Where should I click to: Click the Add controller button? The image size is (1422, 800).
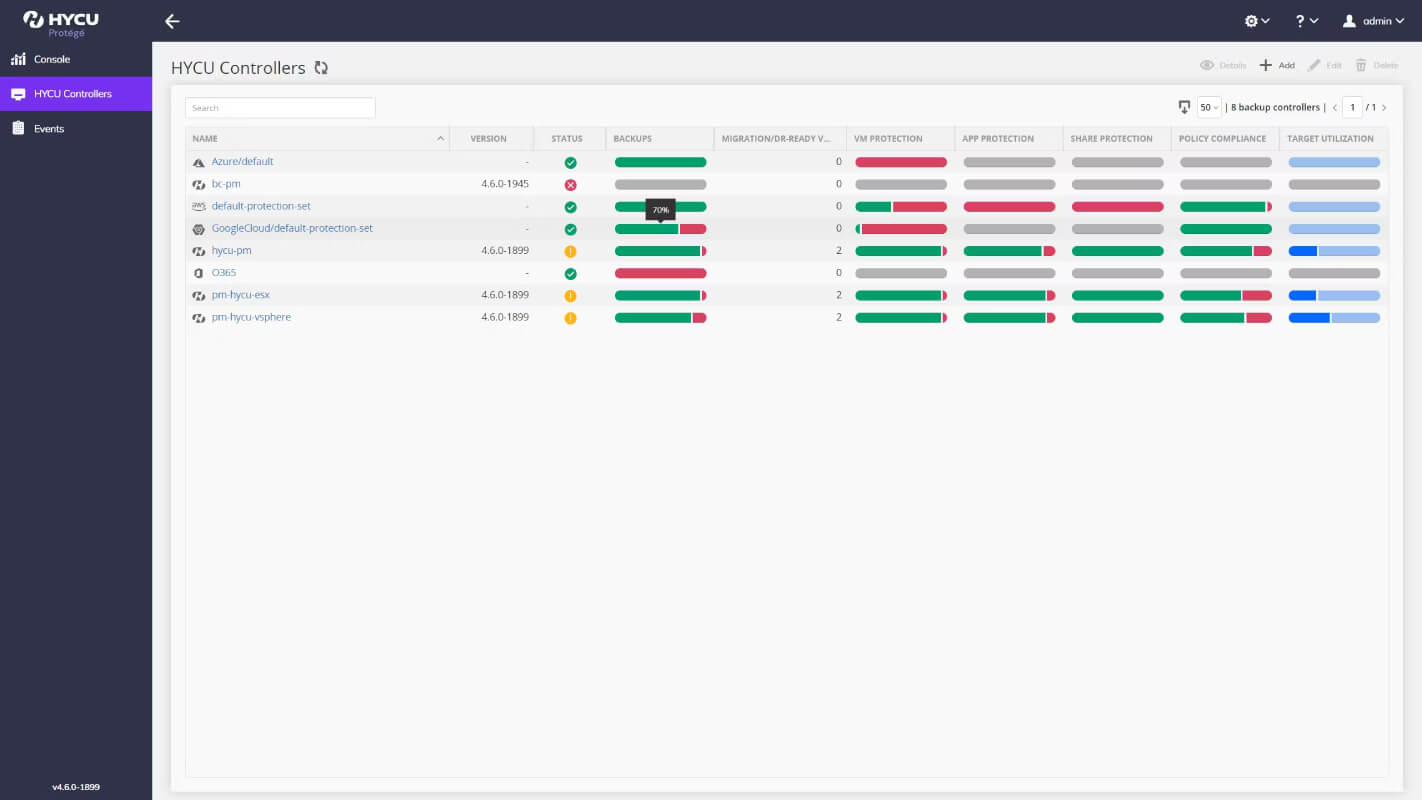point(1276,65)
